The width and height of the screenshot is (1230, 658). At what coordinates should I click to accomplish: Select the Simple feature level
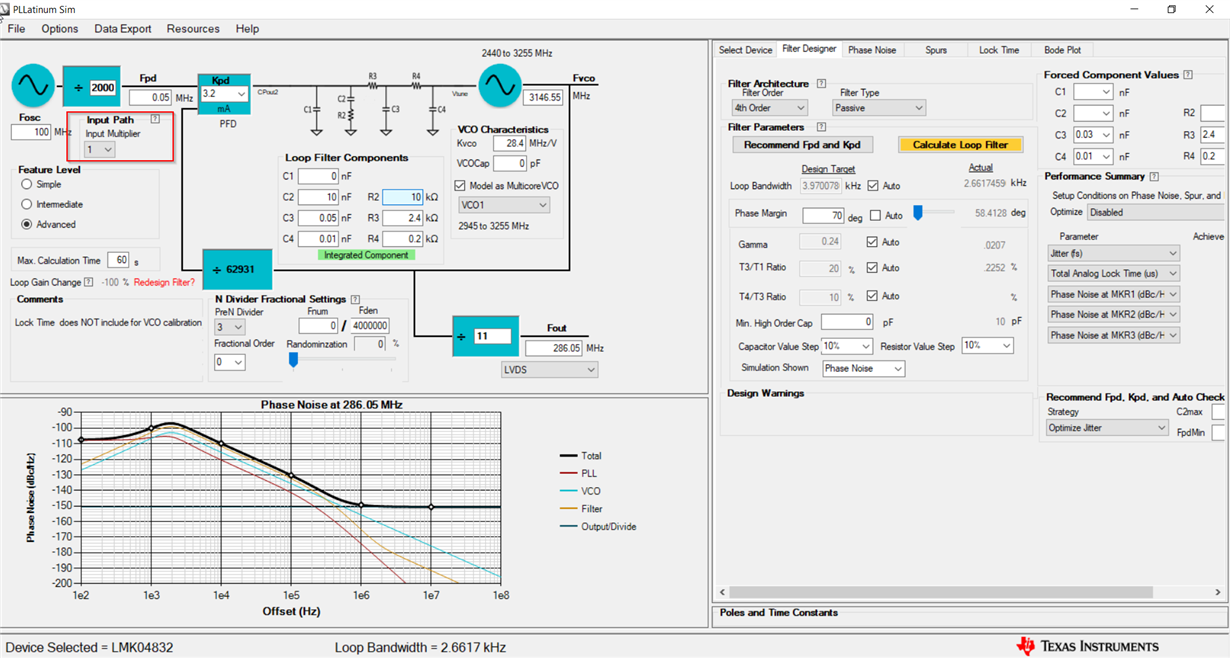tap(27, 185)
